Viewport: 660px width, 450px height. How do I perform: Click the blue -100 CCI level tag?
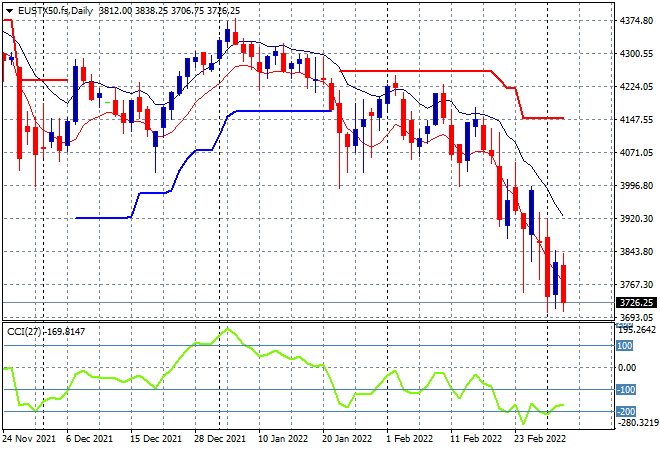[625, 390]
